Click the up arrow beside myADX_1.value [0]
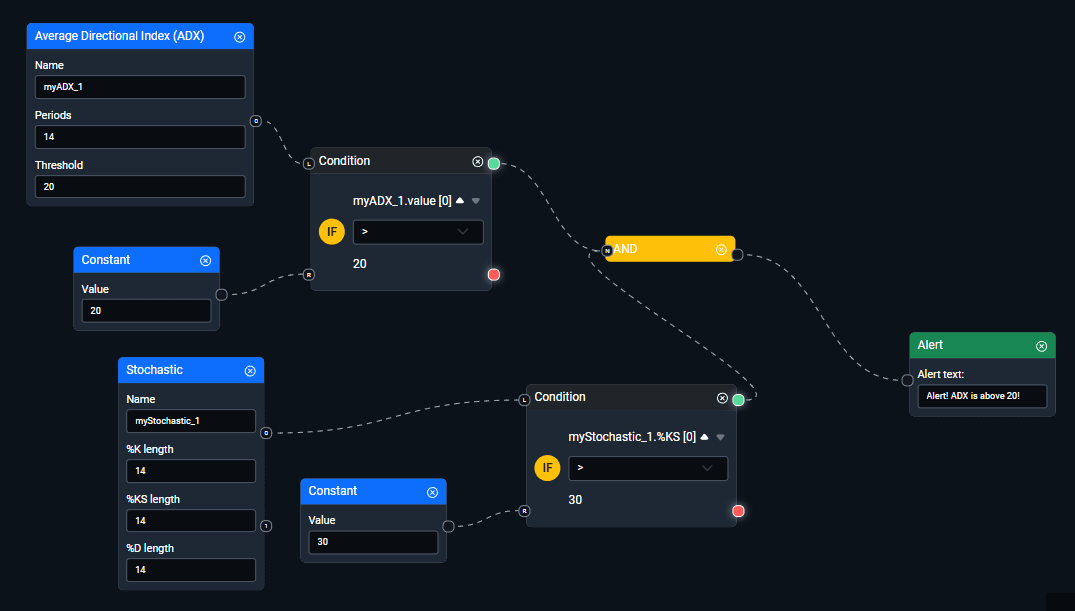Viewport: 1075px width, 611px height. pos(460,201)
